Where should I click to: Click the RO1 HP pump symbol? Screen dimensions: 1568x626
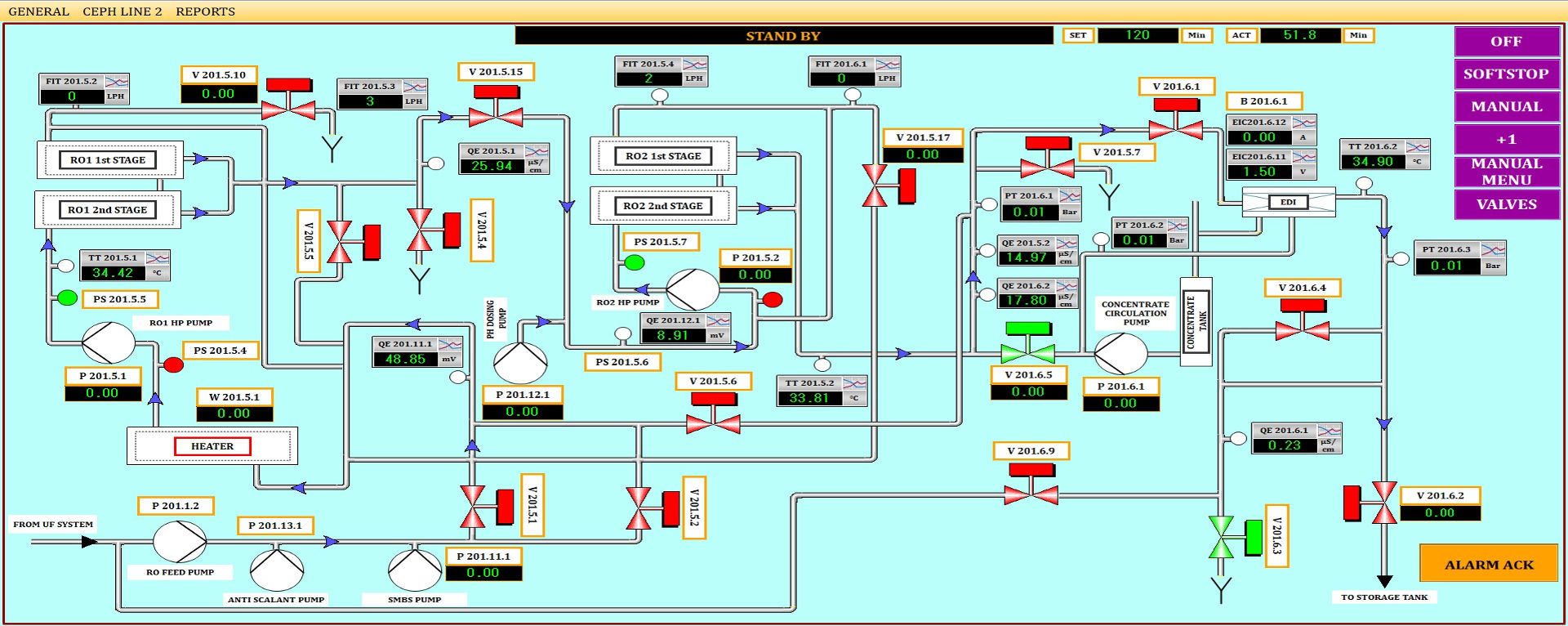(x=109, y=342)
